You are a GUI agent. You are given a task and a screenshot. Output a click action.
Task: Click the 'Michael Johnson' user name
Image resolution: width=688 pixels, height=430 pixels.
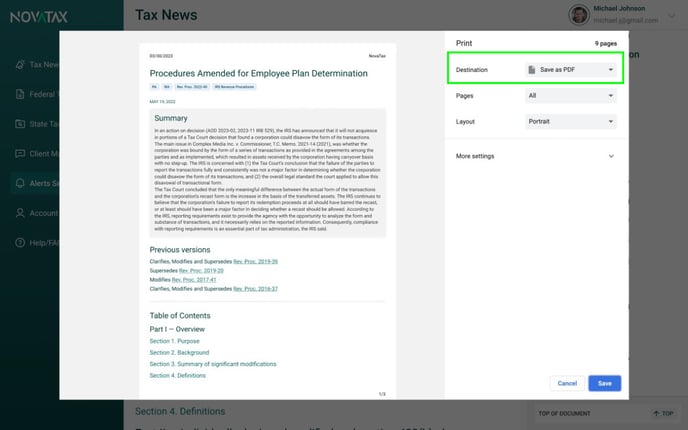pyautogui.click(x=619, y=8)
